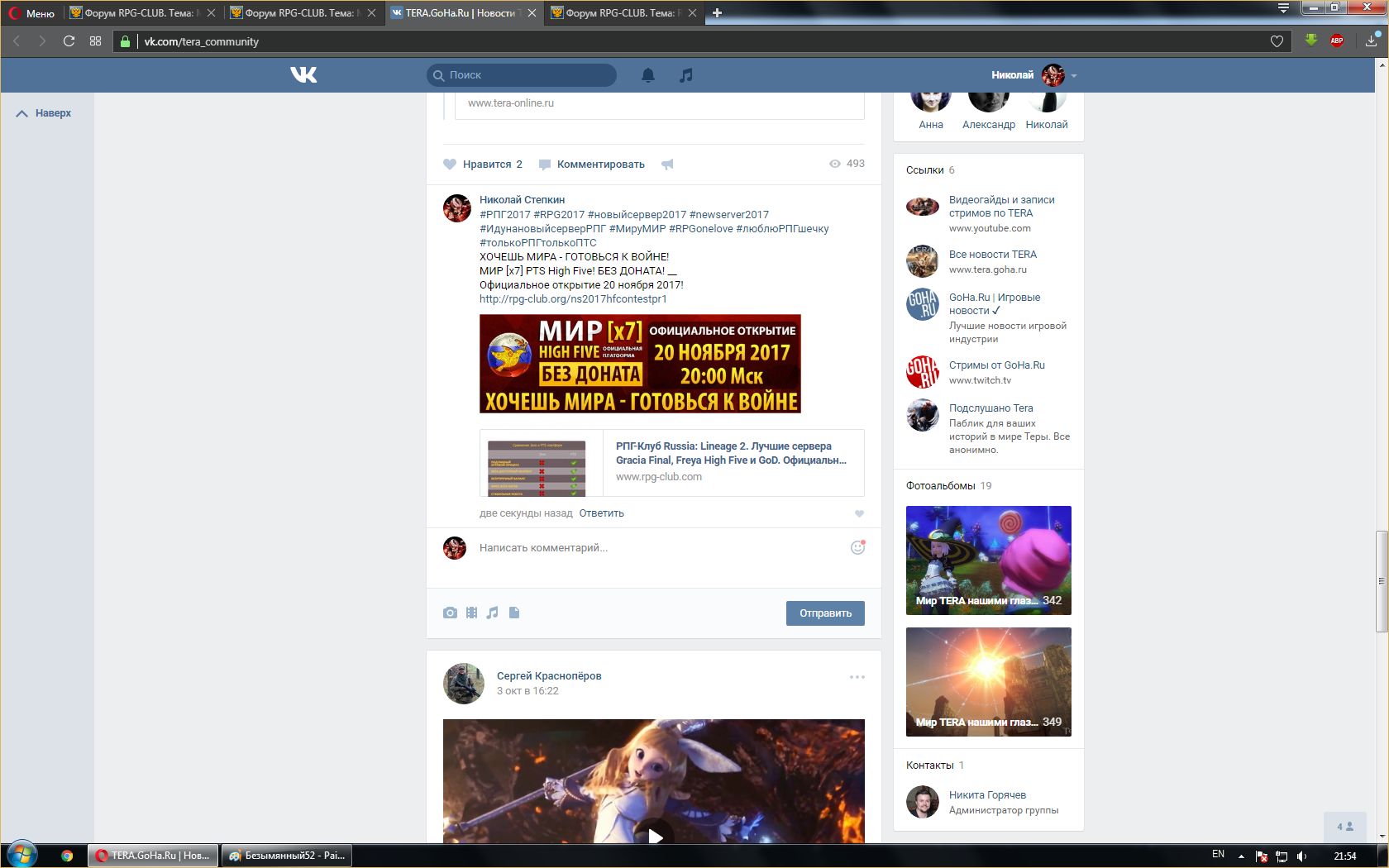The height and width of the screenshot is (868, 1389).
Task: Attach an audio track to the comment
Action: [x=493, y=613]
